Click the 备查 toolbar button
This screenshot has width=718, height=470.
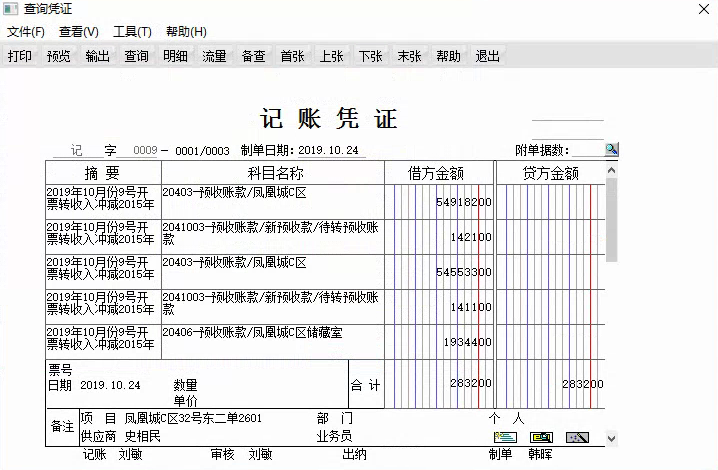tap(253, 56)
